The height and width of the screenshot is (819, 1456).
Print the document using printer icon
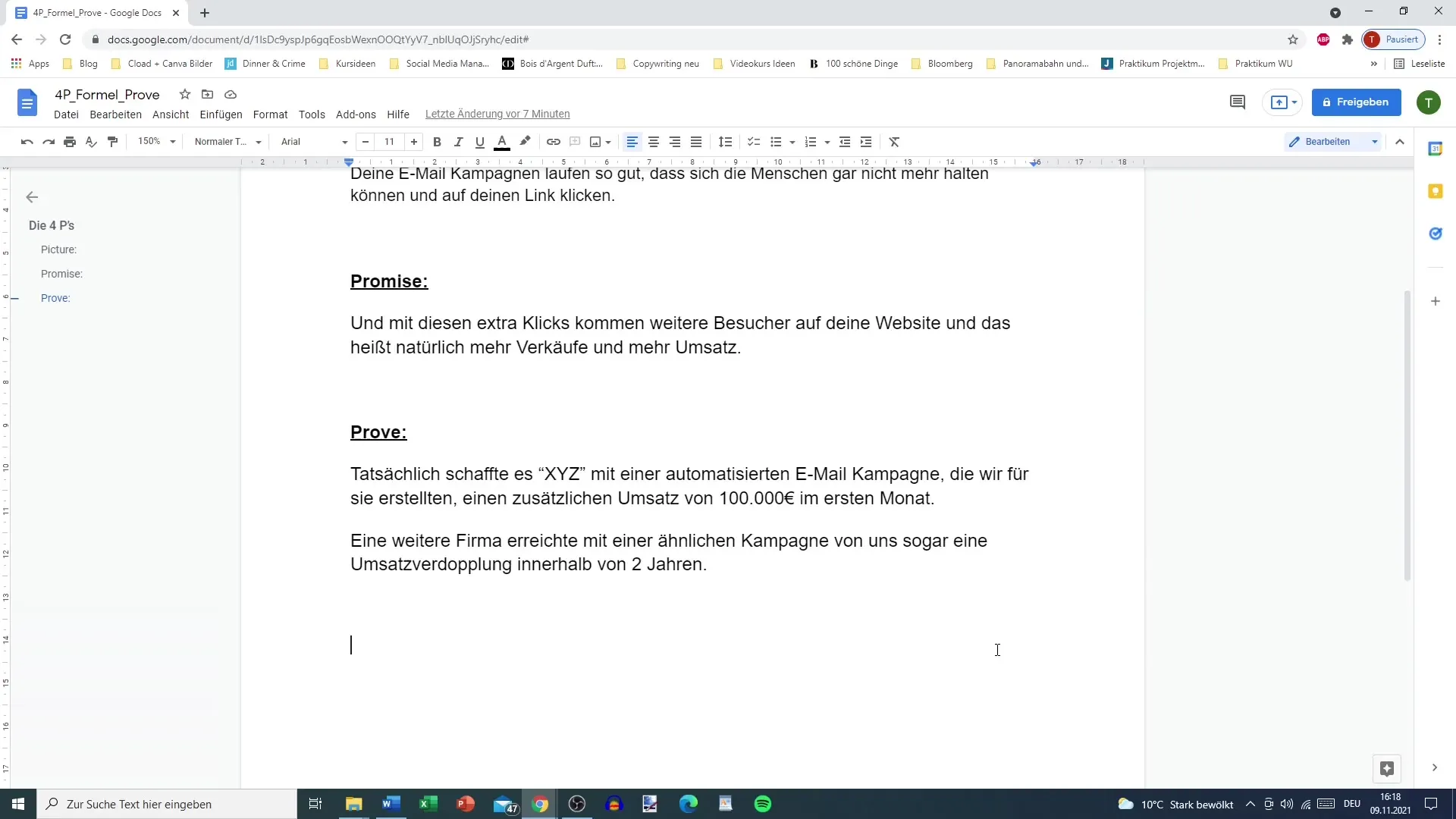[70, 142]
